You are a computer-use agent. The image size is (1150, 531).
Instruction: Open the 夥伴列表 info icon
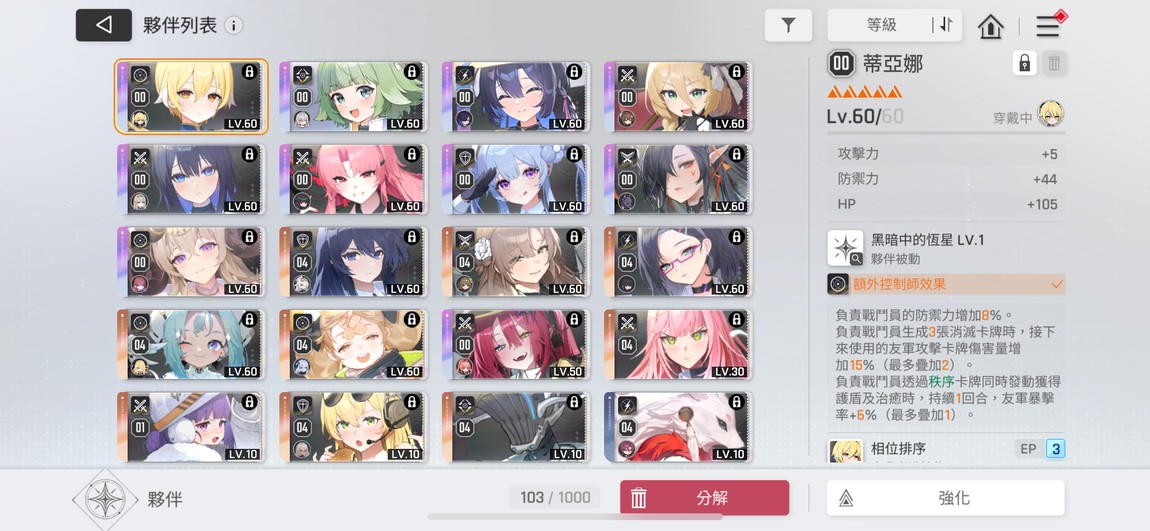pos(233,26)
